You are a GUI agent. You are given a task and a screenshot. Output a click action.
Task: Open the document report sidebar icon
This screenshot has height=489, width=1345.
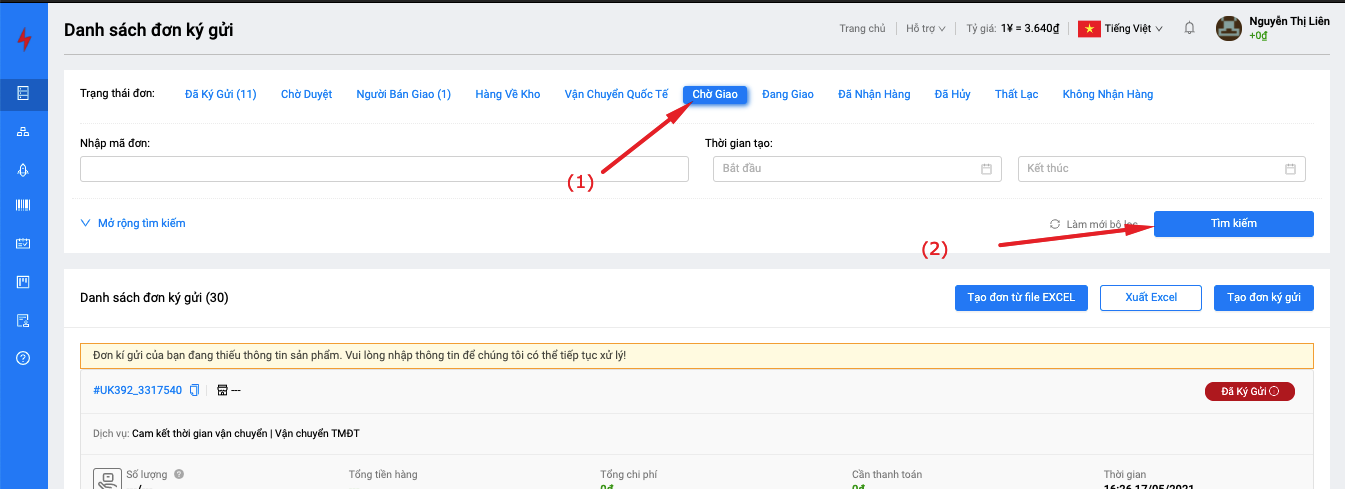click(23, 320)
